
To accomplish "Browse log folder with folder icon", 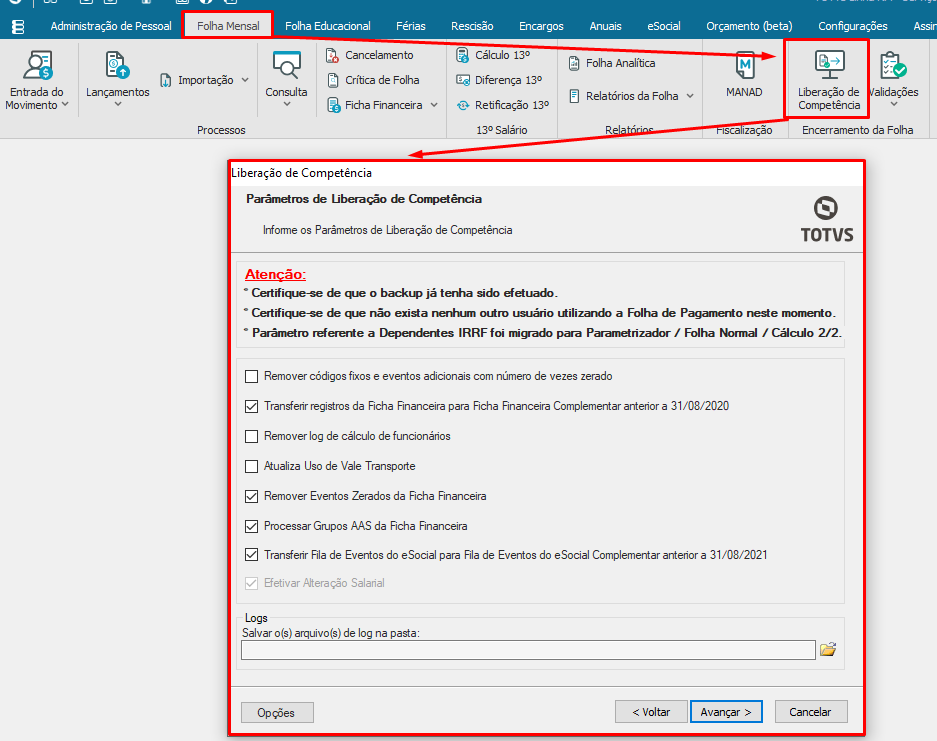I will coord(828,650).
